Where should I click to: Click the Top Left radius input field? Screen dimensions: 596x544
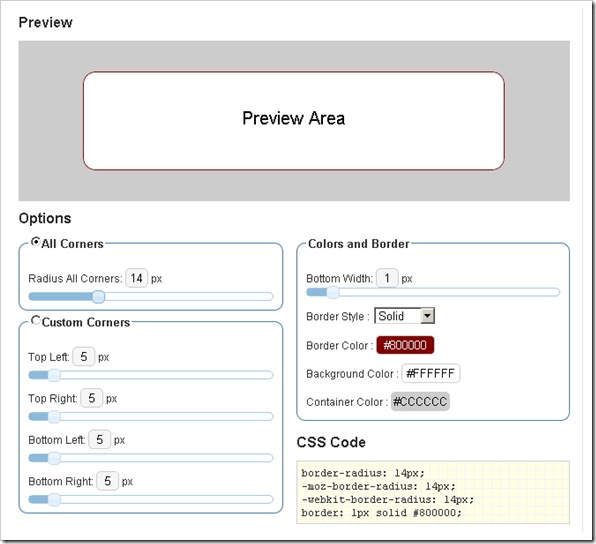[x=84, y=357]
